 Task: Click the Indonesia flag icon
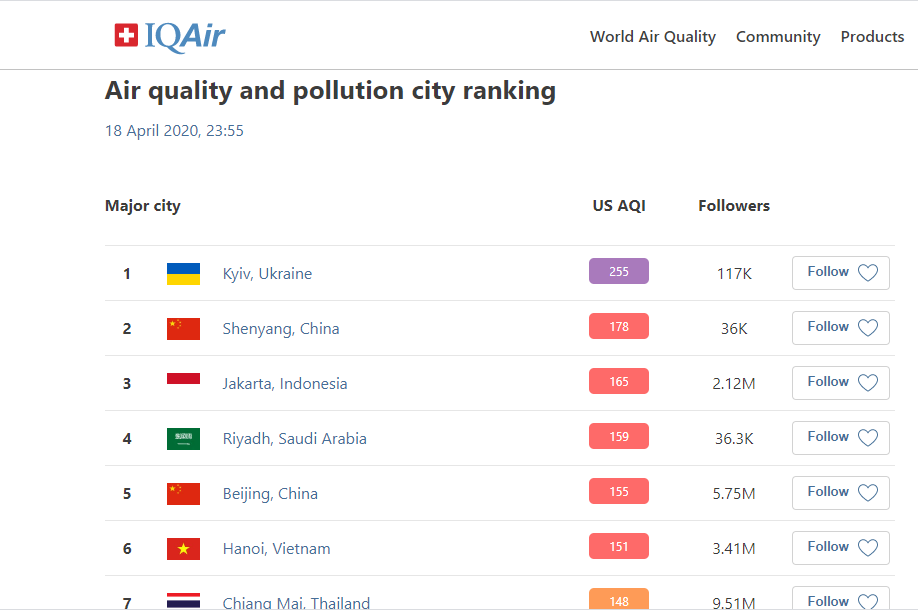point(183,380)
